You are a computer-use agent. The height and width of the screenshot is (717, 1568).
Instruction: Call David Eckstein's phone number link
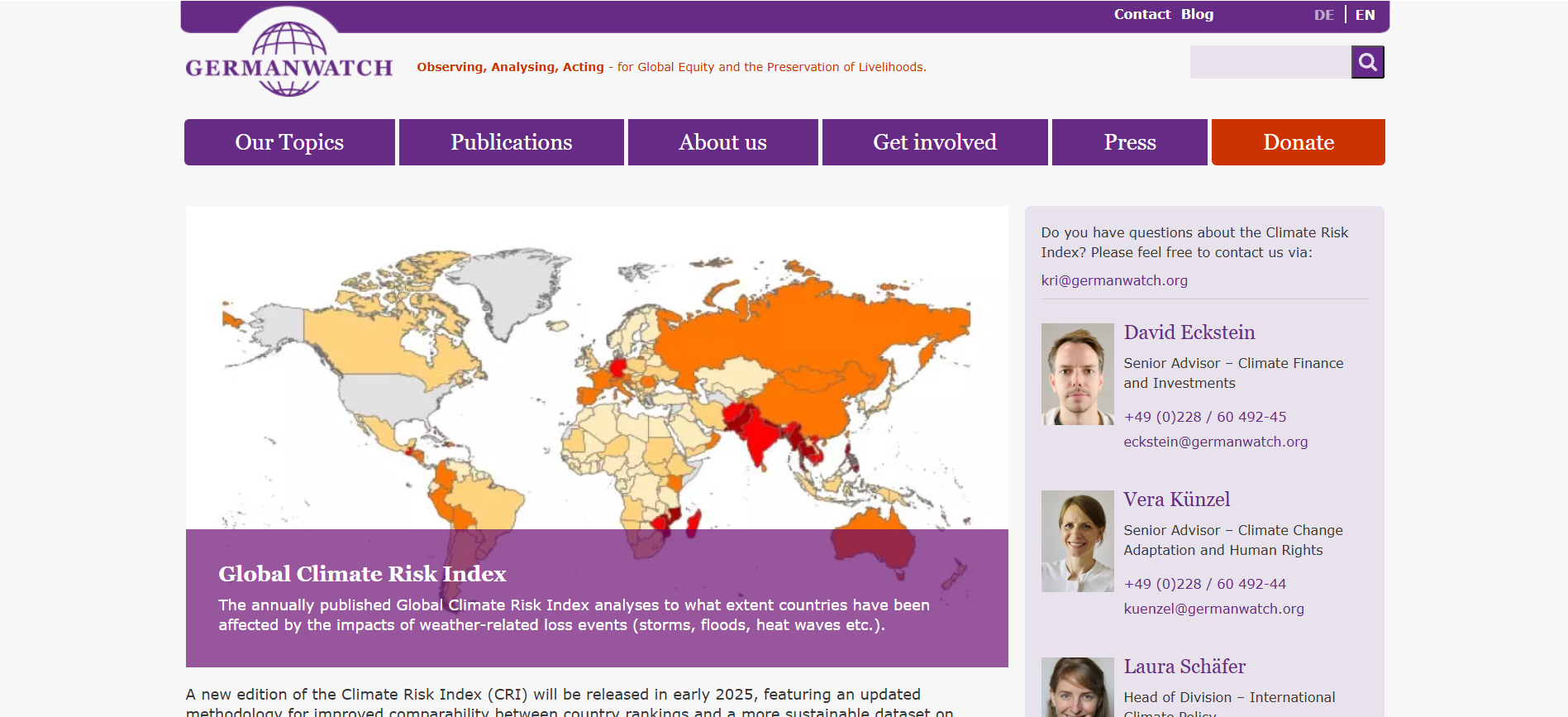(1204, 417)
